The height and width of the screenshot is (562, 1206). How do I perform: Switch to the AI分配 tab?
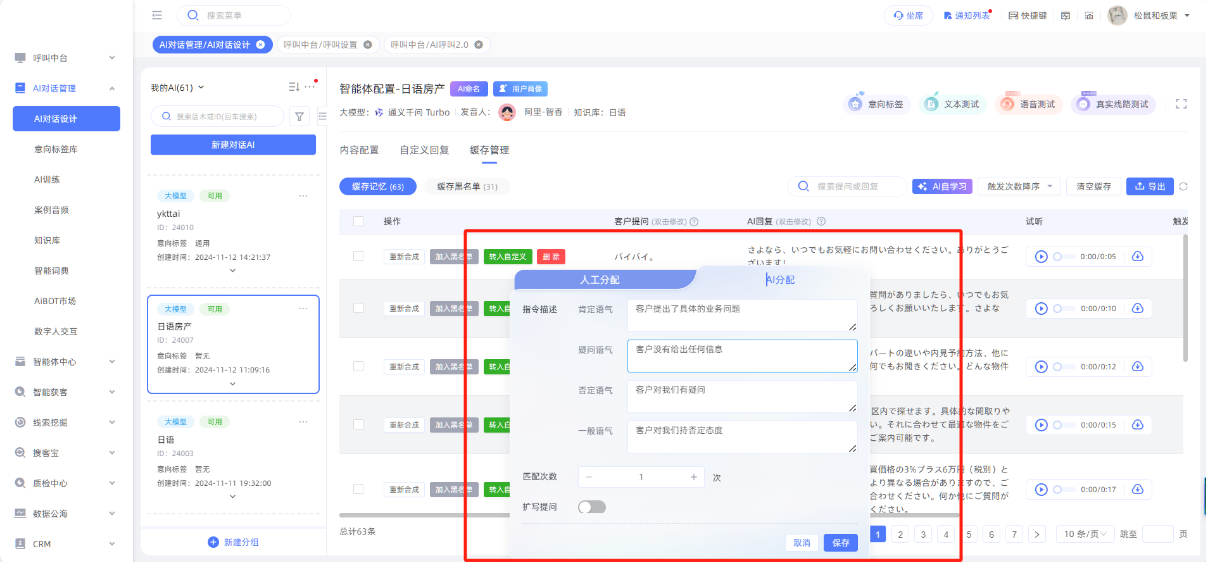780,280
